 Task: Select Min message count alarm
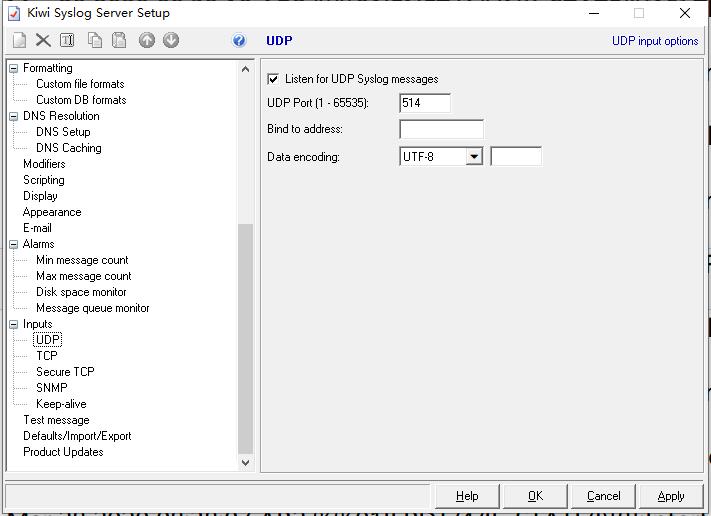82,260
